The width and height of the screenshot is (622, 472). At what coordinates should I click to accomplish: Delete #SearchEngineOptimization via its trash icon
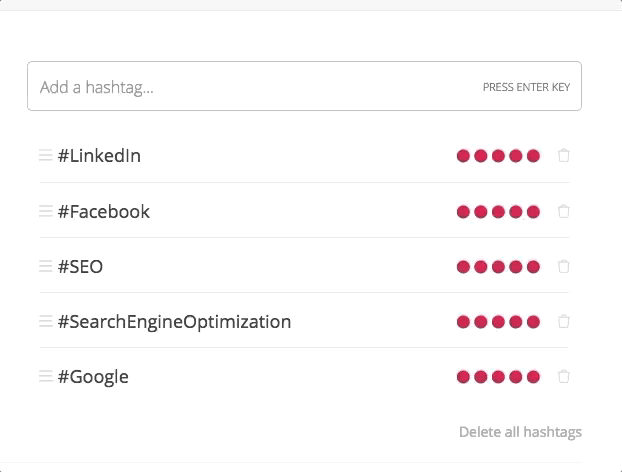(564, 321)
